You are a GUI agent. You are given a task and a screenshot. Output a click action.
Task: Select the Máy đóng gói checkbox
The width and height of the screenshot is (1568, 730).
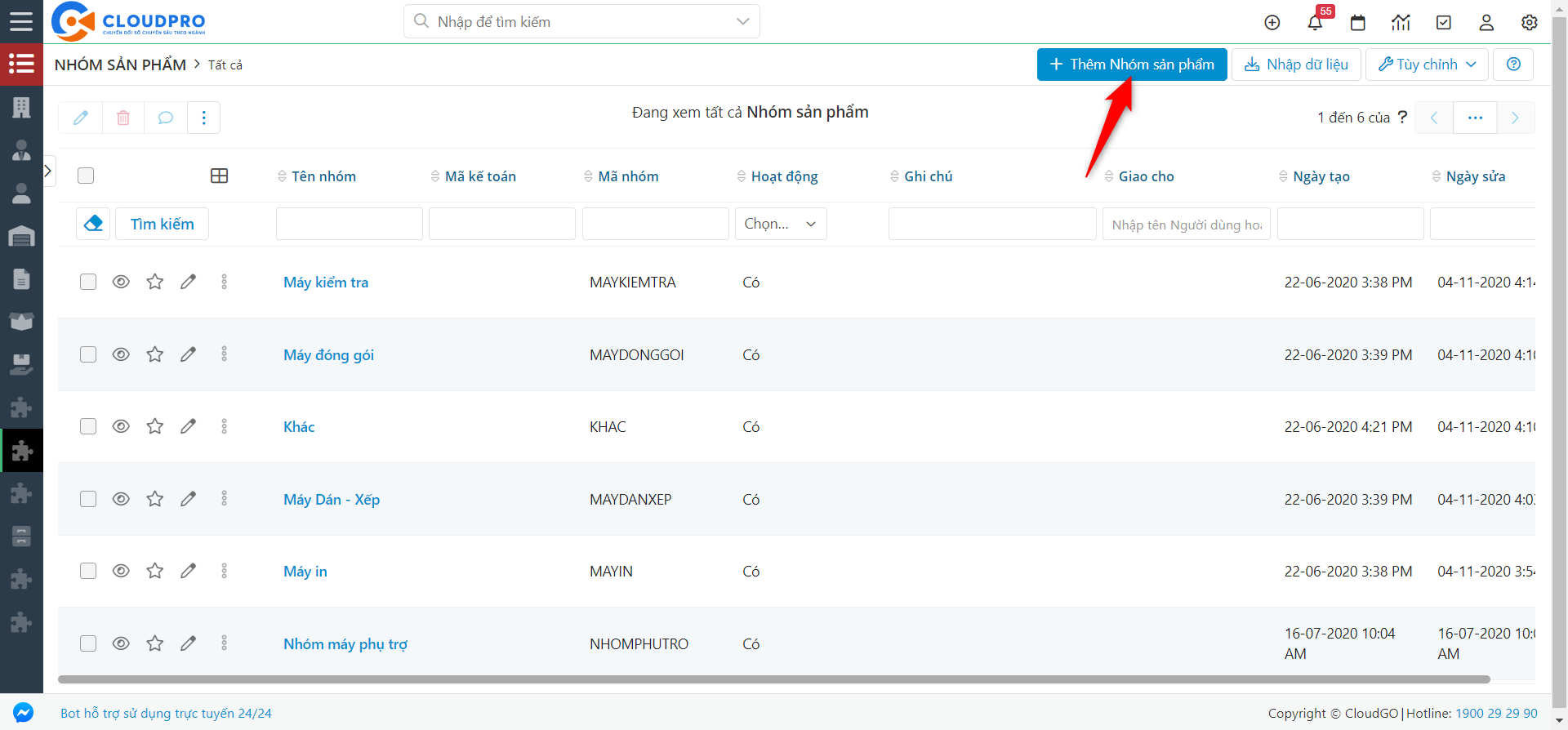[x=88, y=354]
